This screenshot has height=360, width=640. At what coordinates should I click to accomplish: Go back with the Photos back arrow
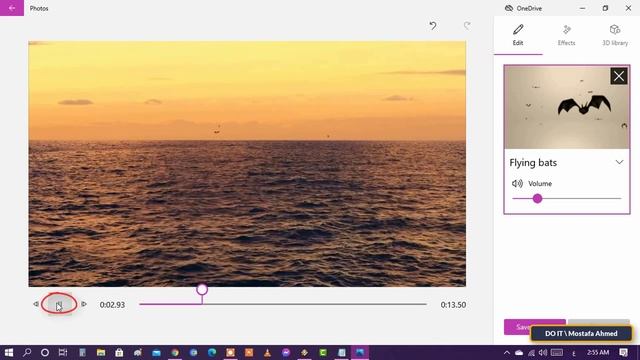point(12,8)
